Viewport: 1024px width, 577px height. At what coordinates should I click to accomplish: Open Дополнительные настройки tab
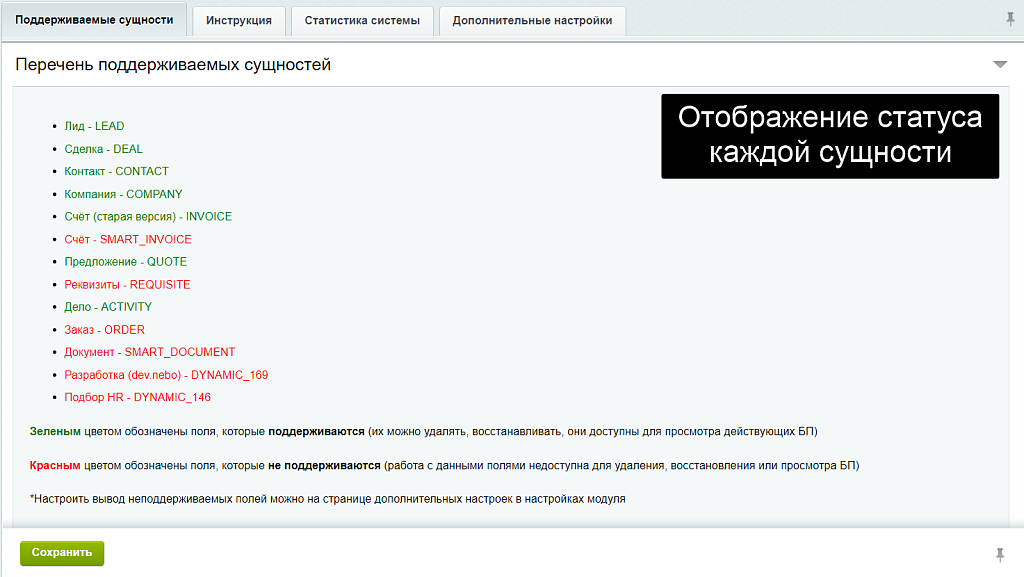[x=532, y=20]
